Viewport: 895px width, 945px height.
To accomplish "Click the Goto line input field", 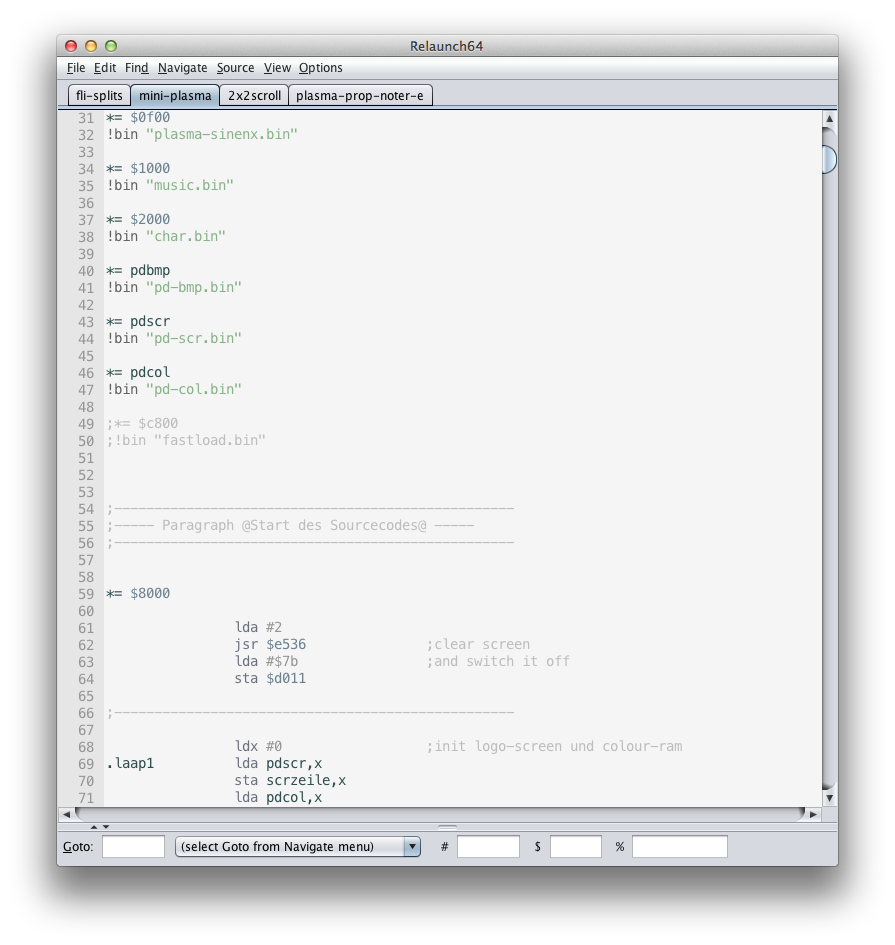I will (133, 847).
